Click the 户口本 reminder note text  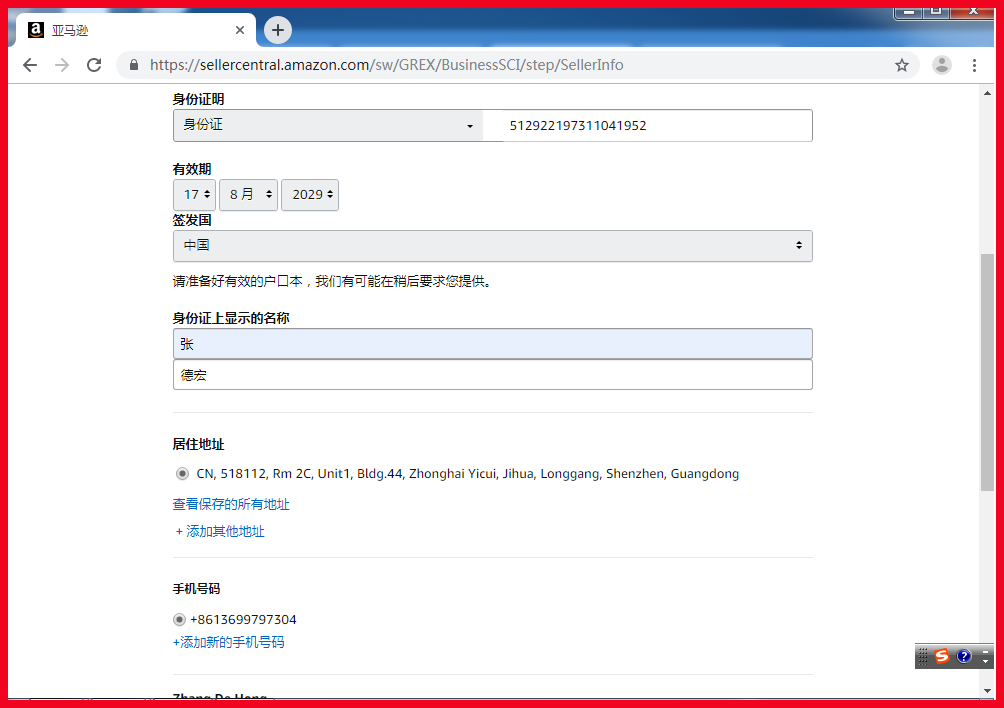332,281
